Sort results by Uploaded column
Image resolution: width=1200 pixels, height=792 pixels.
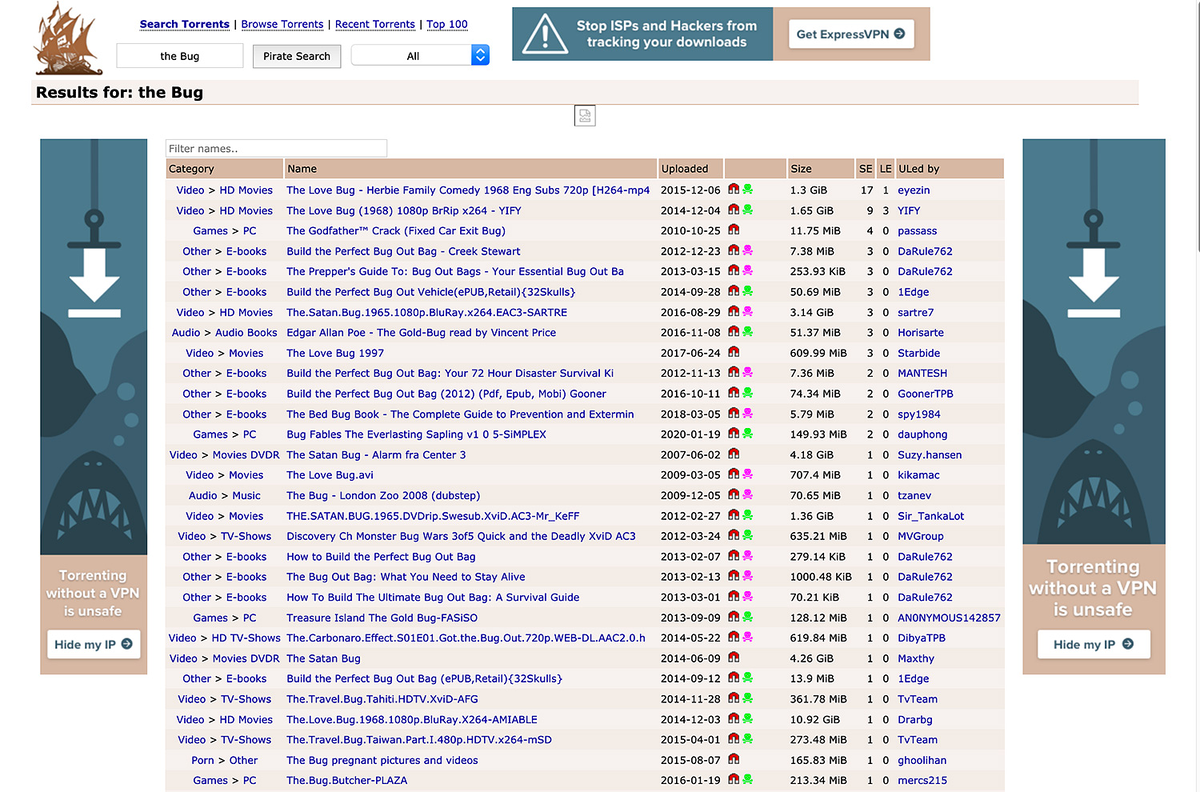click(685, 169)
